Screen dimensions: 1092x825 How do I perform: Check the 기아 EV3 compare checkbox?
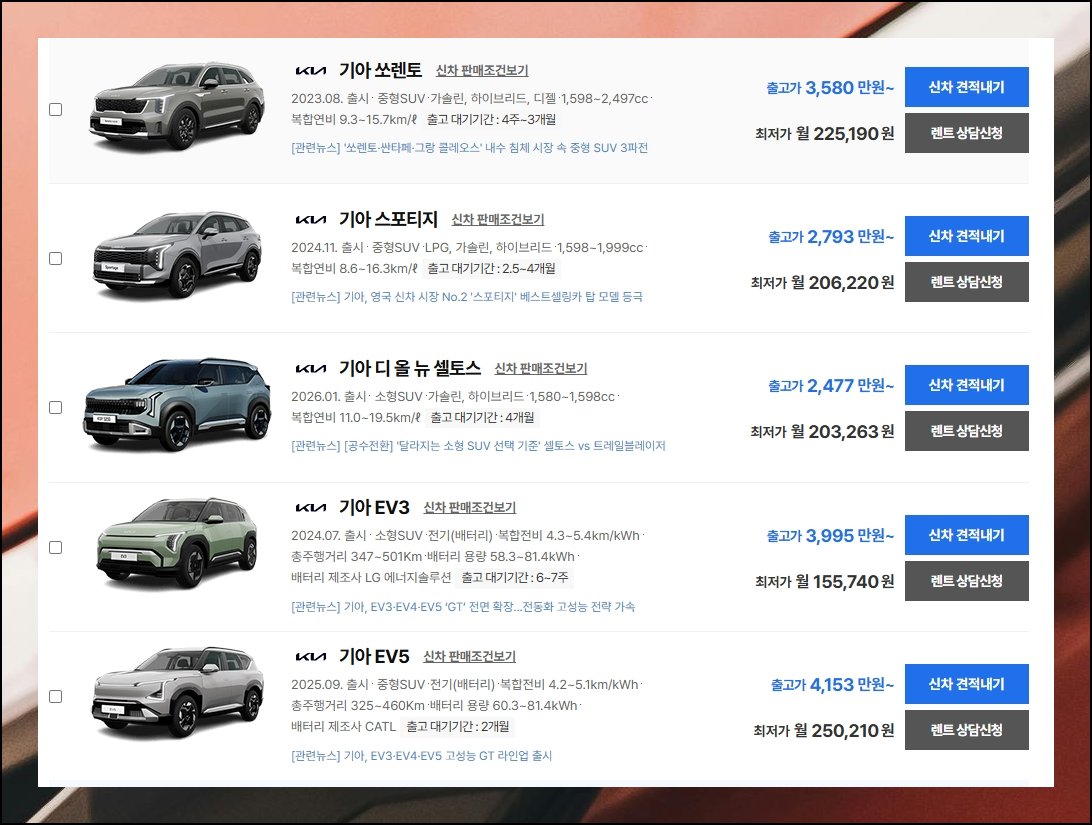coord(56,547)
